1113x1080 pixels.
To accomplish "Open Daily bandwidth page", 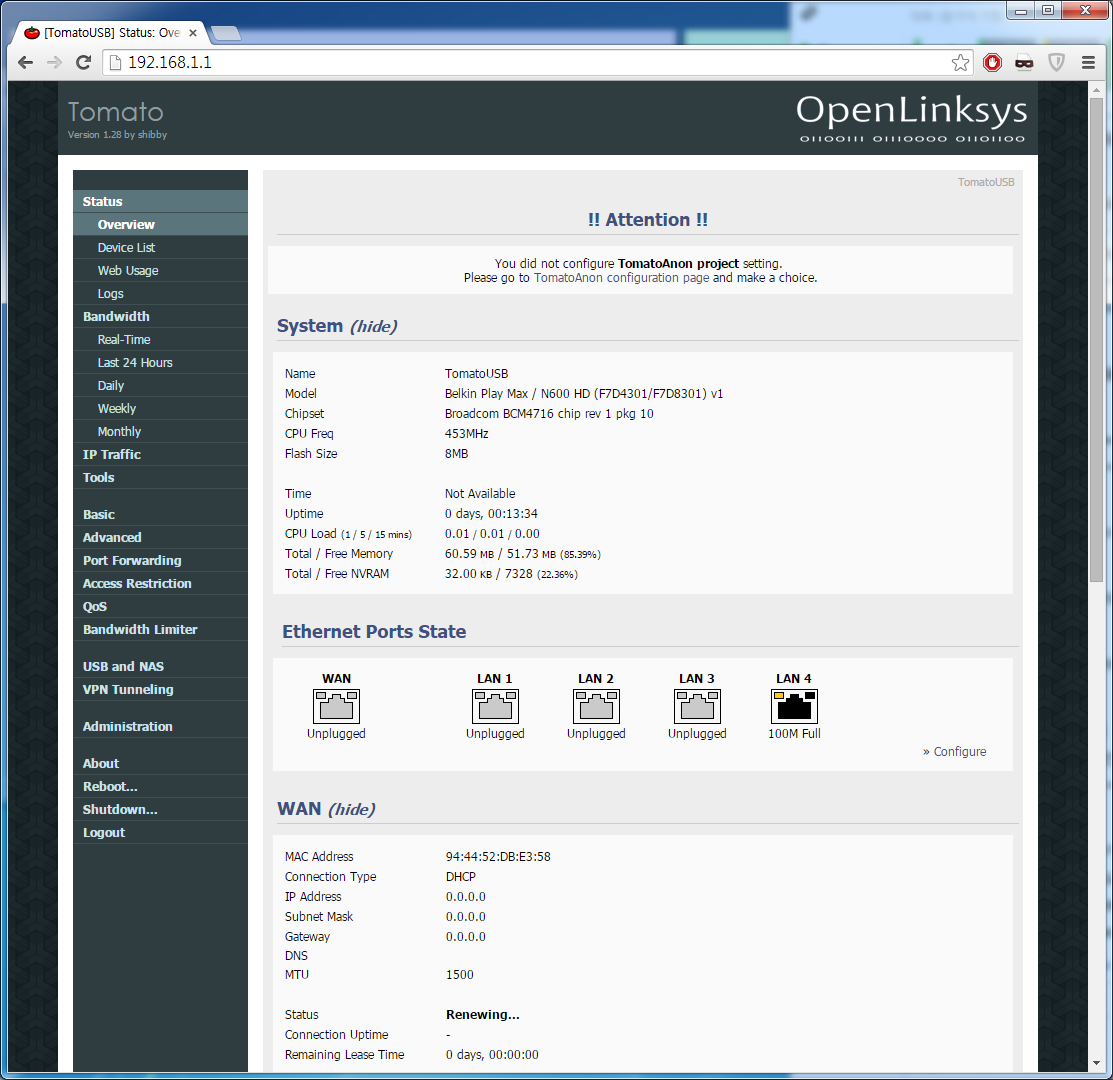I will [160, 385].
